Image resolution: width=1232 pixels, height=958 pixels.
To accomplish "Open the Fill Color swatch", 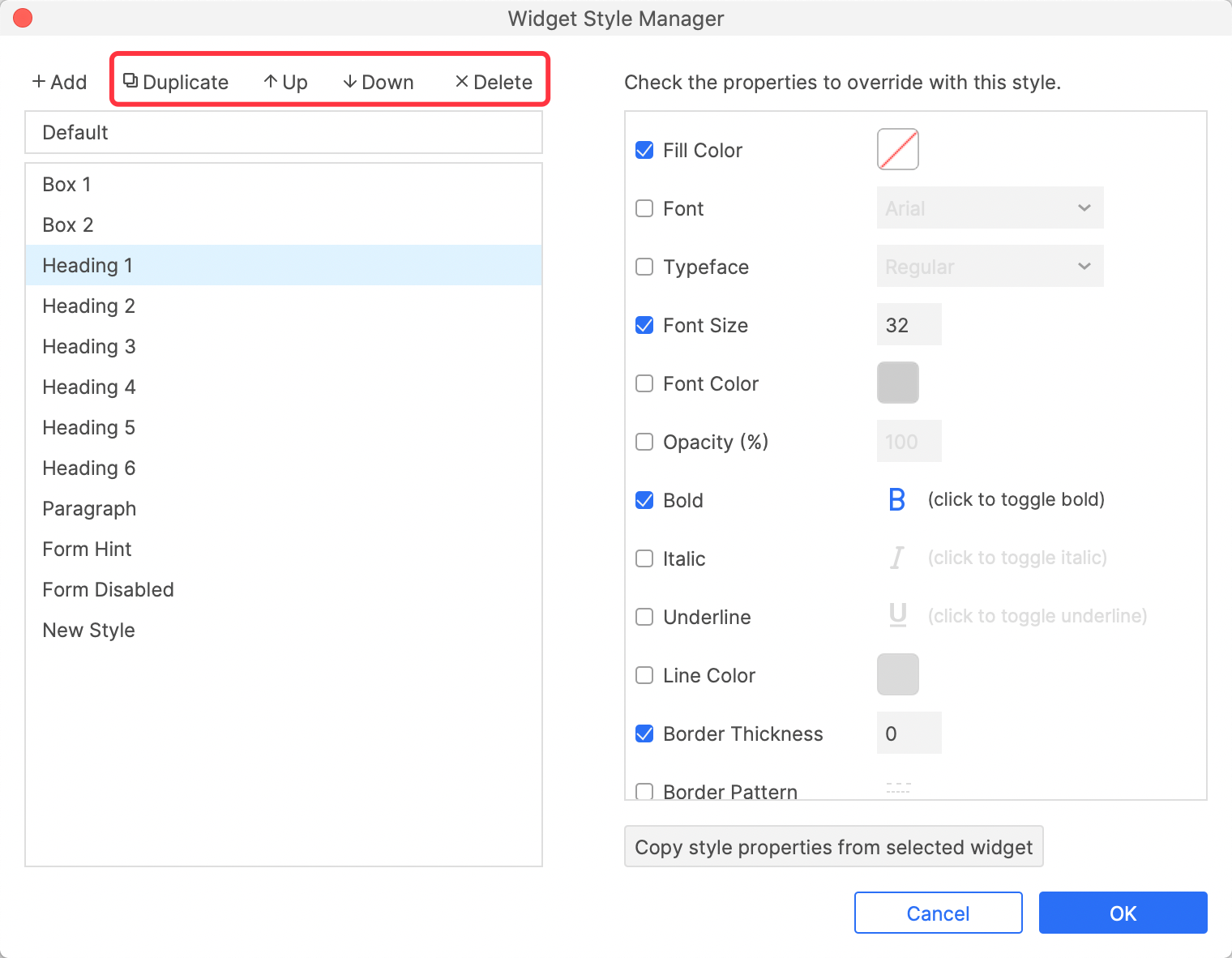I will pos(897,150).
